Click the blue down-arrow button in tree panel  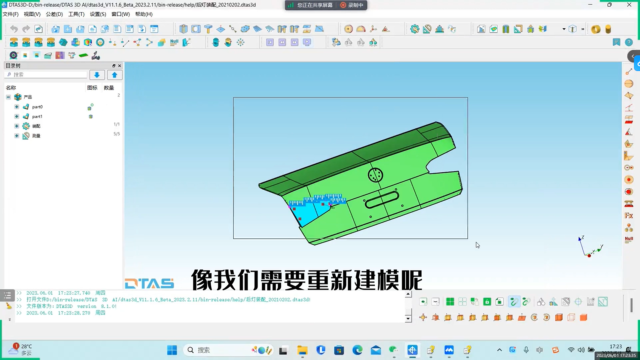click(97, 75)
